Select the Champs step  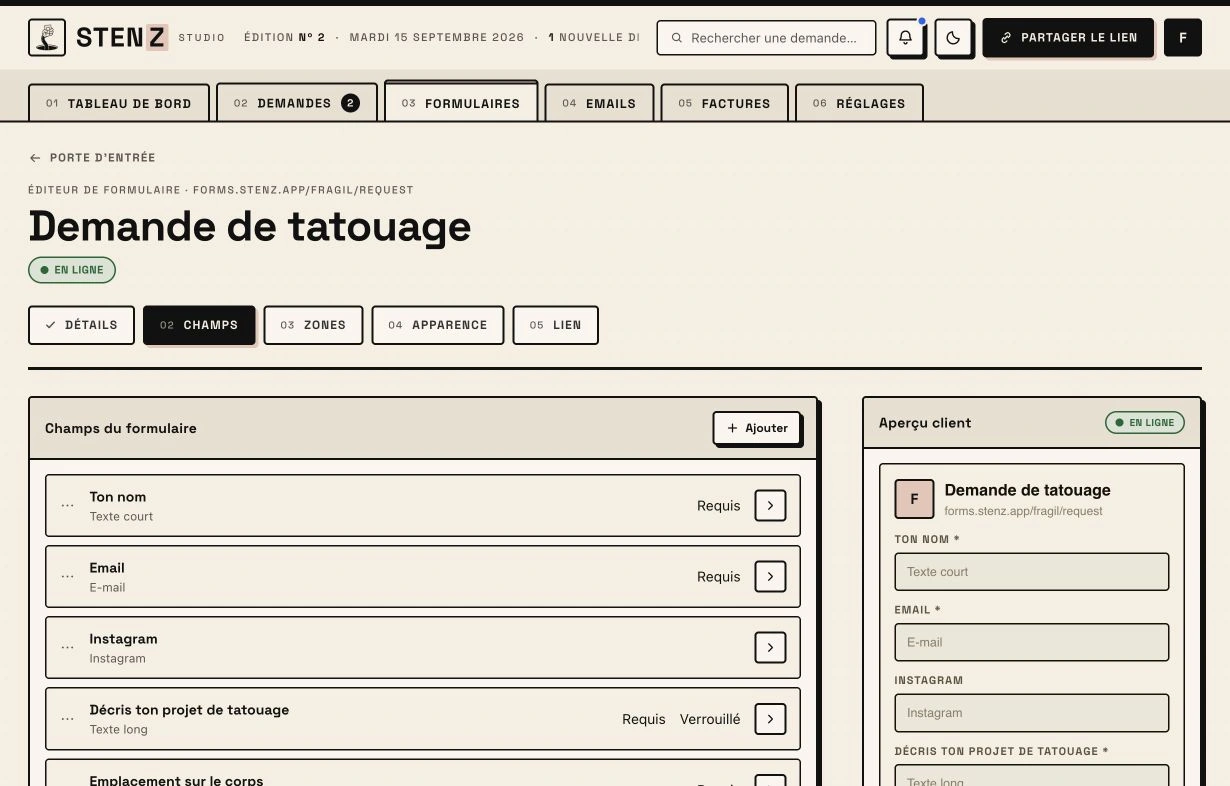click(x=199, y=325)
